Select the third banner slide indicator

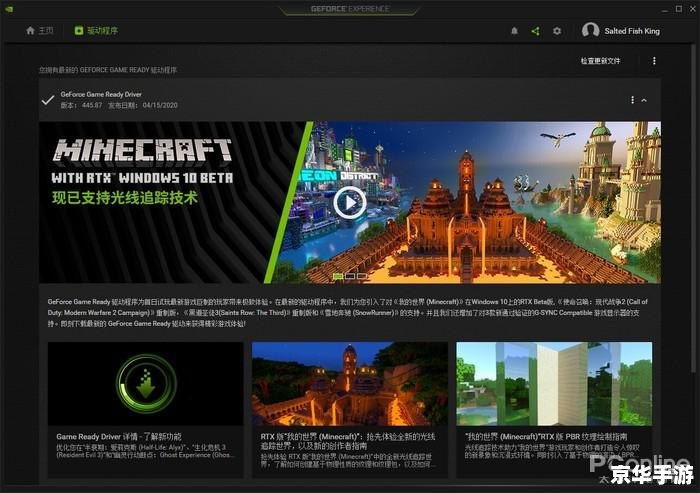362,276
